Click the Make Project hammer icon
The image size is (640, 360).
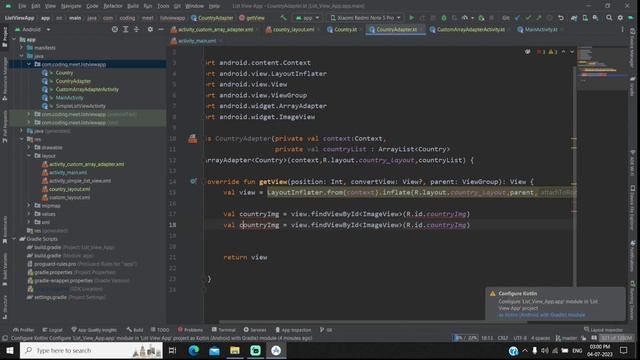pyautogui.click(x=283, y=18)
